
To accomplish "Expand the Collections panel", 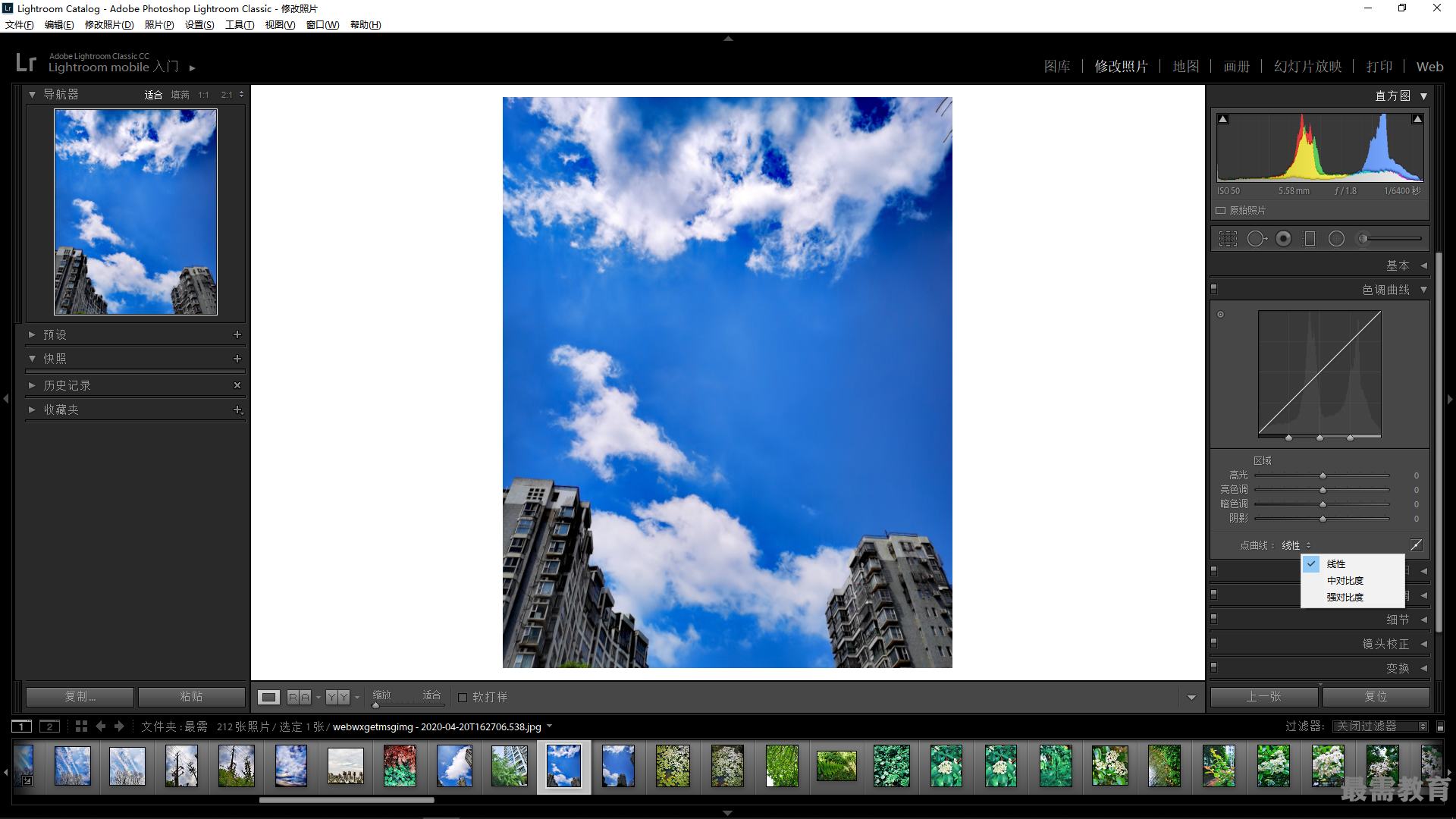I will pyautogui.click(x=32, y=409).
